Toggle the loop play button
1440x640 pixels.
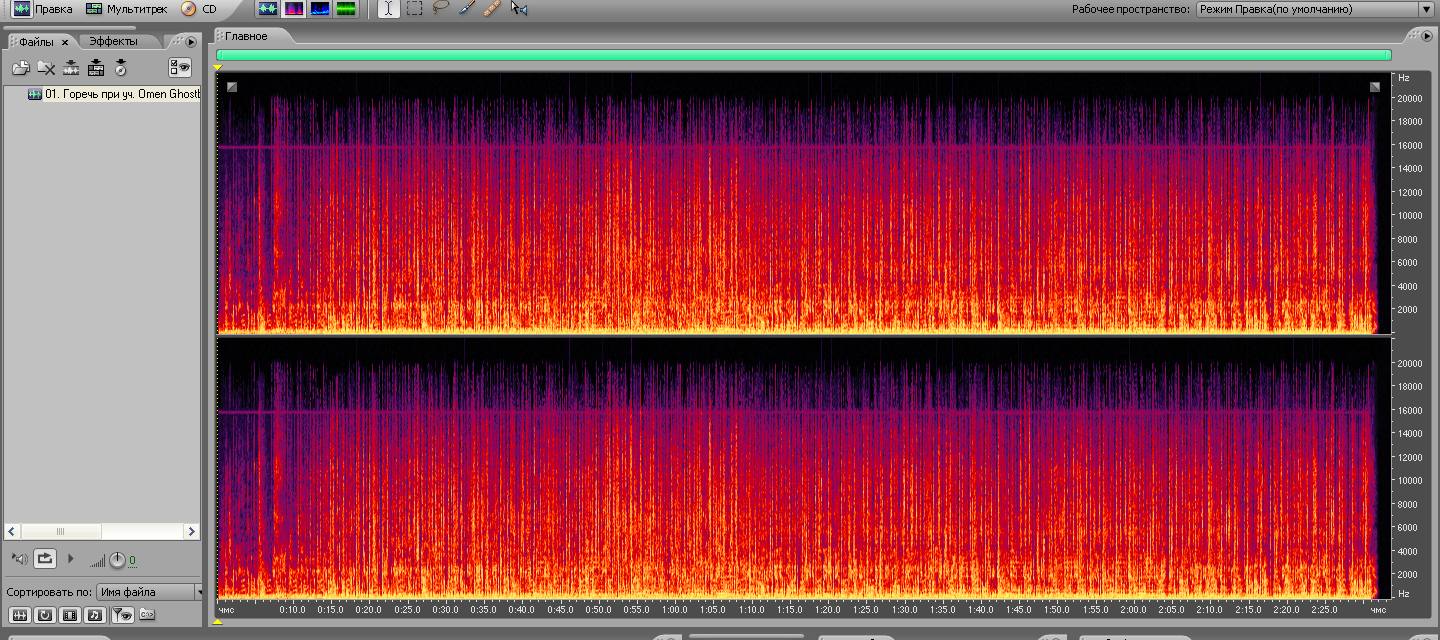point(45,559)
